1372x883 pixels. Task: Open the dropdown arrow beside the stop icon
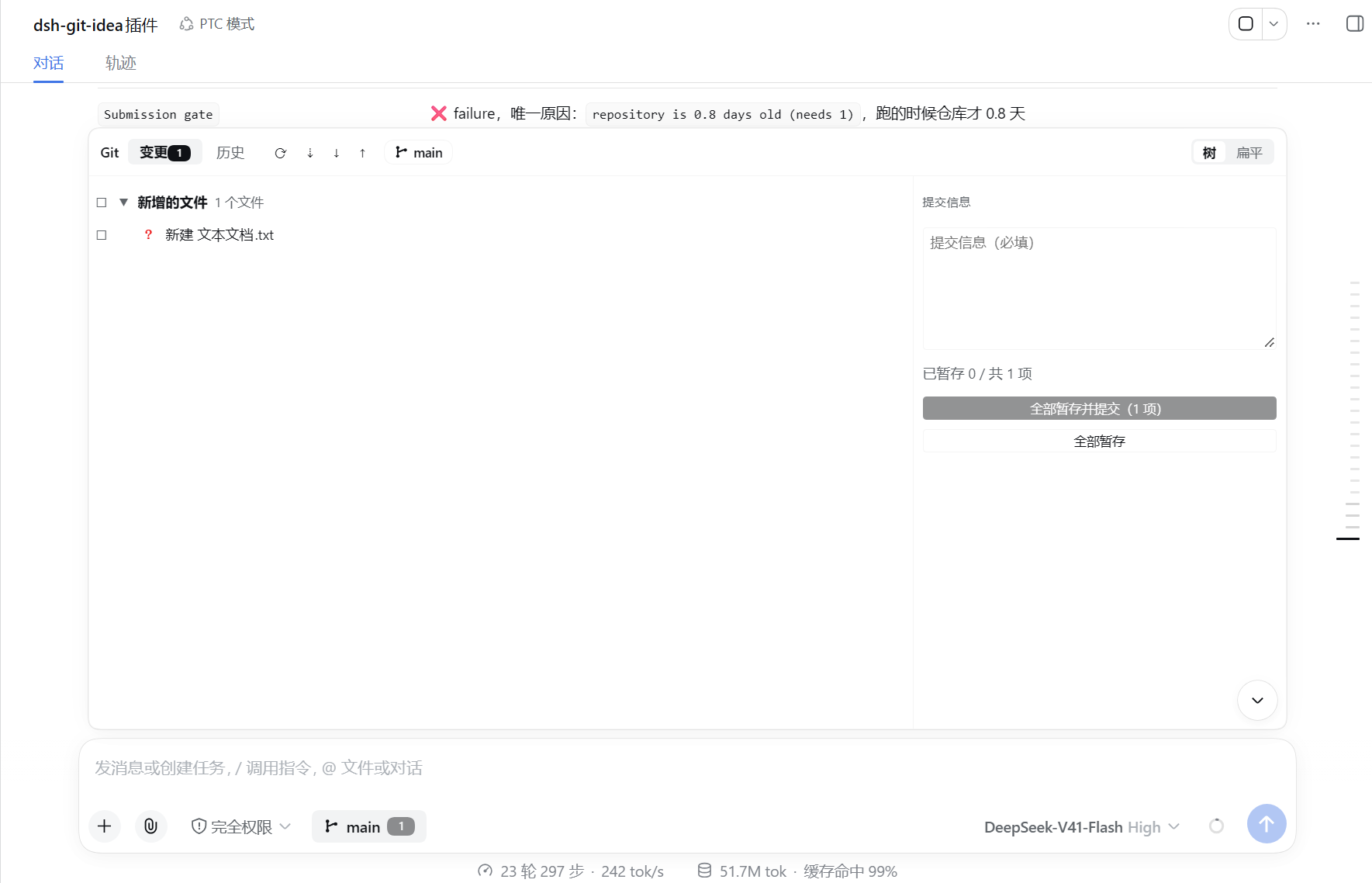pyautogui.click(x=1274, y=24)
